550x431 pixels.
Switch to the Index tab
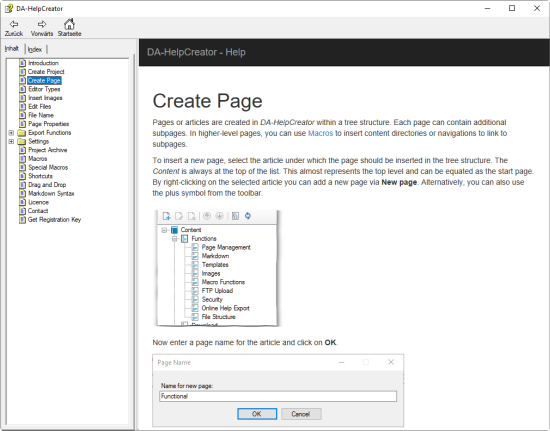click(x=35, y=49)
